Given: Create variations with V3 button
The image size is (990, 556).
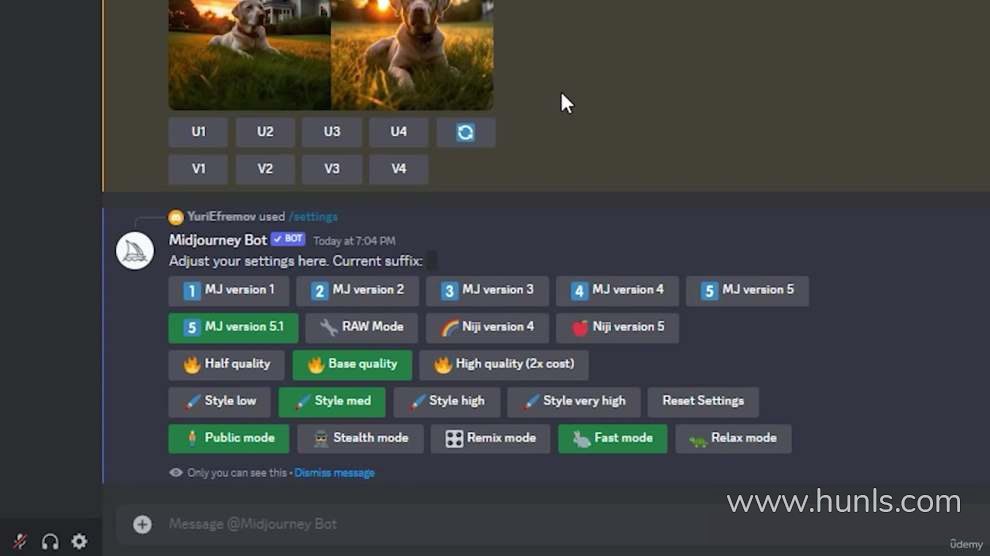Looking at the screenshot, I should (331, 169).
